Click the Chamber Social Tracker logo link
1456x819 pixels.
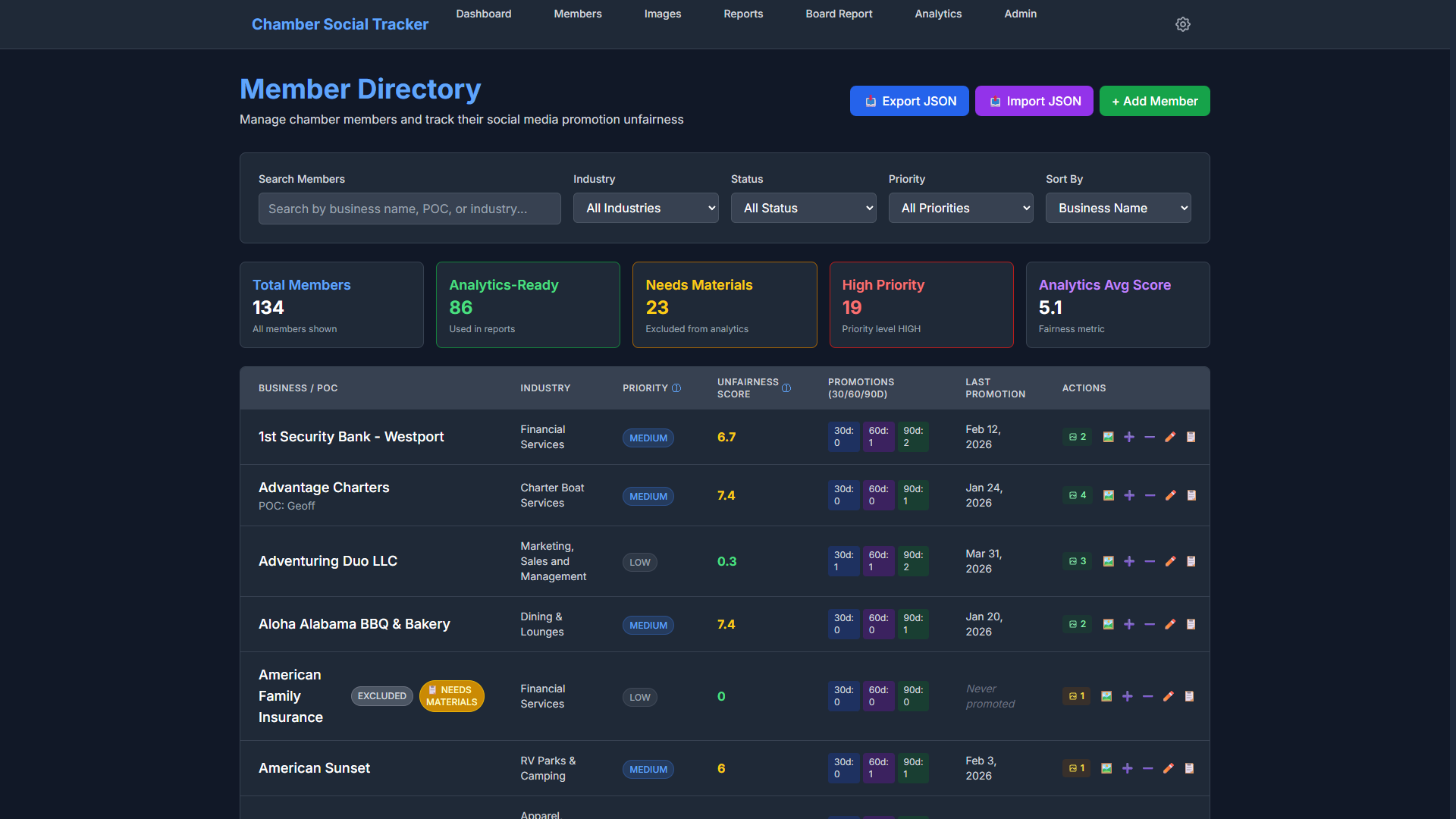[340, 24]
